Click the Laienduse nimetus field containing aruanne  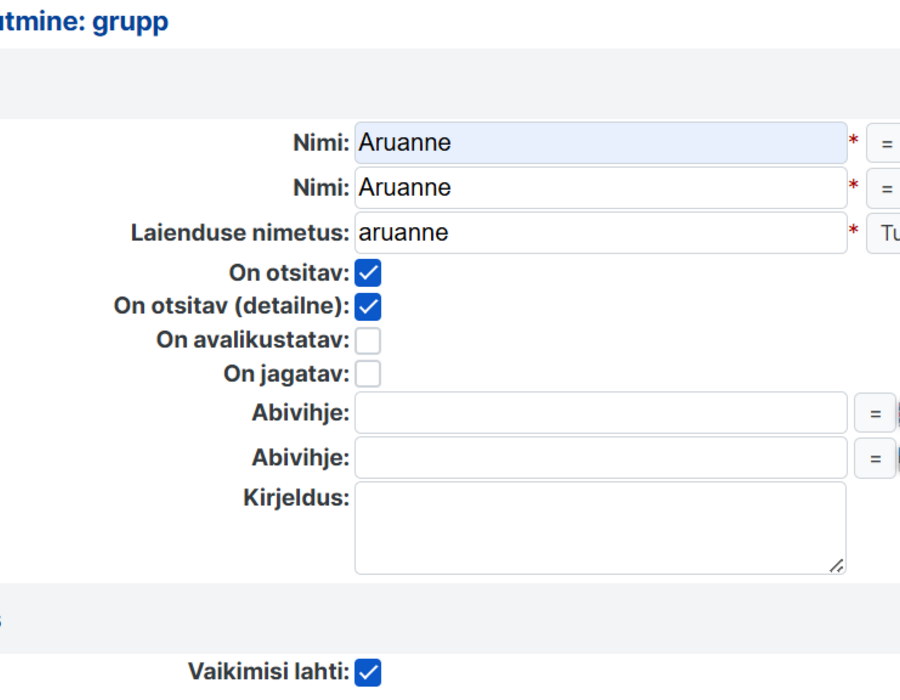coord(601,233)
